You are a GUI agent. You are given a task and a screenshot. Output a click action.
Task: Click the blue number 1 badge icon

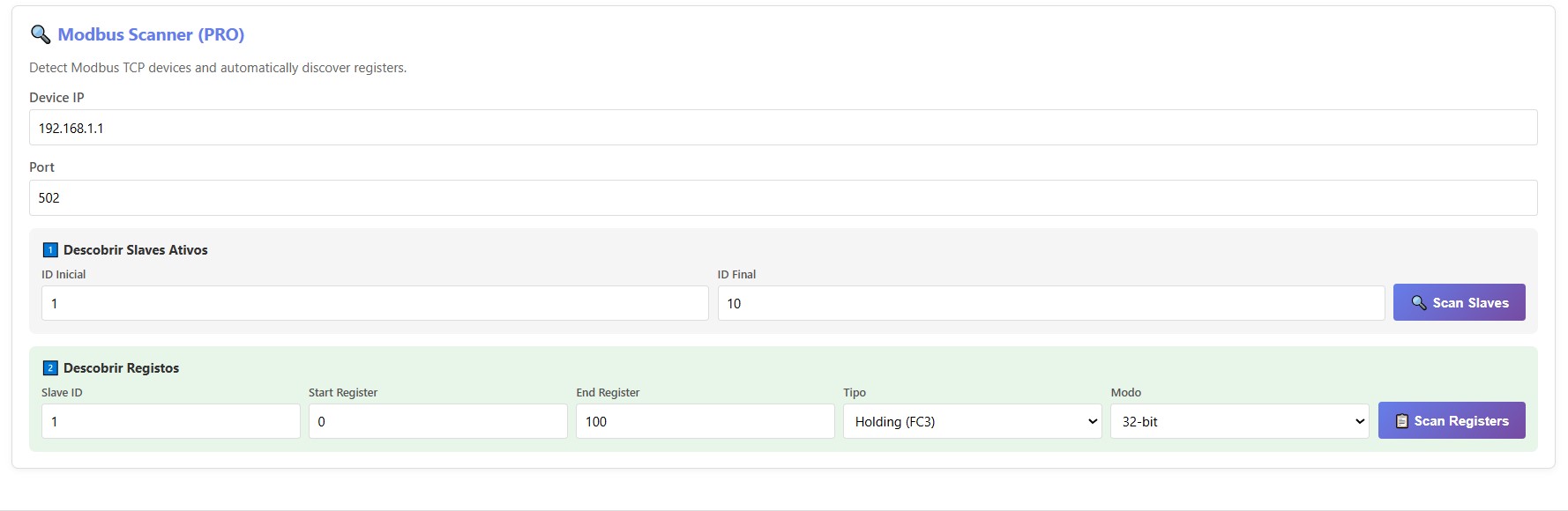tap(50, 250)
